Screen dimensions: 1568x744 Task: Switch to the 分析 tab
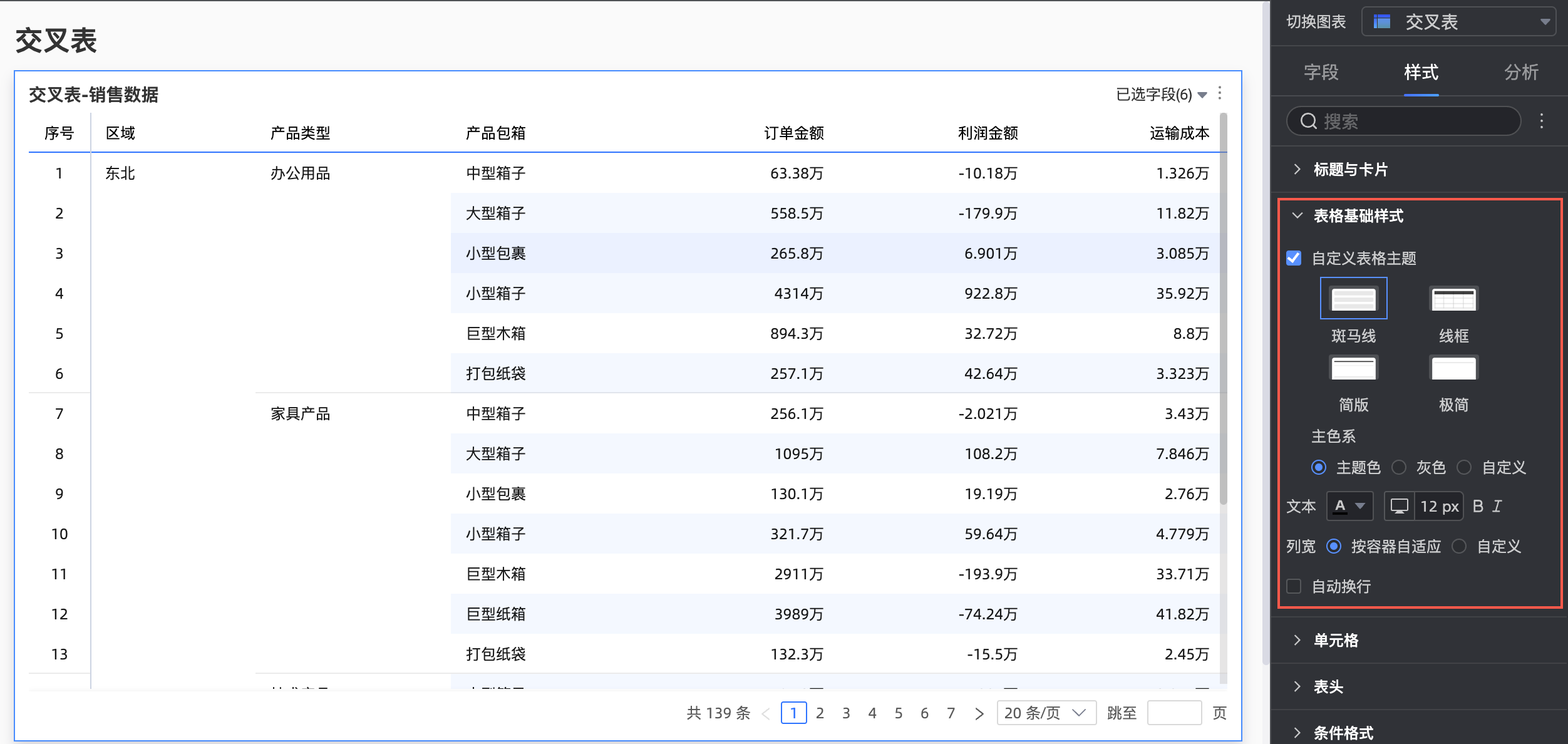point(1522,72)
